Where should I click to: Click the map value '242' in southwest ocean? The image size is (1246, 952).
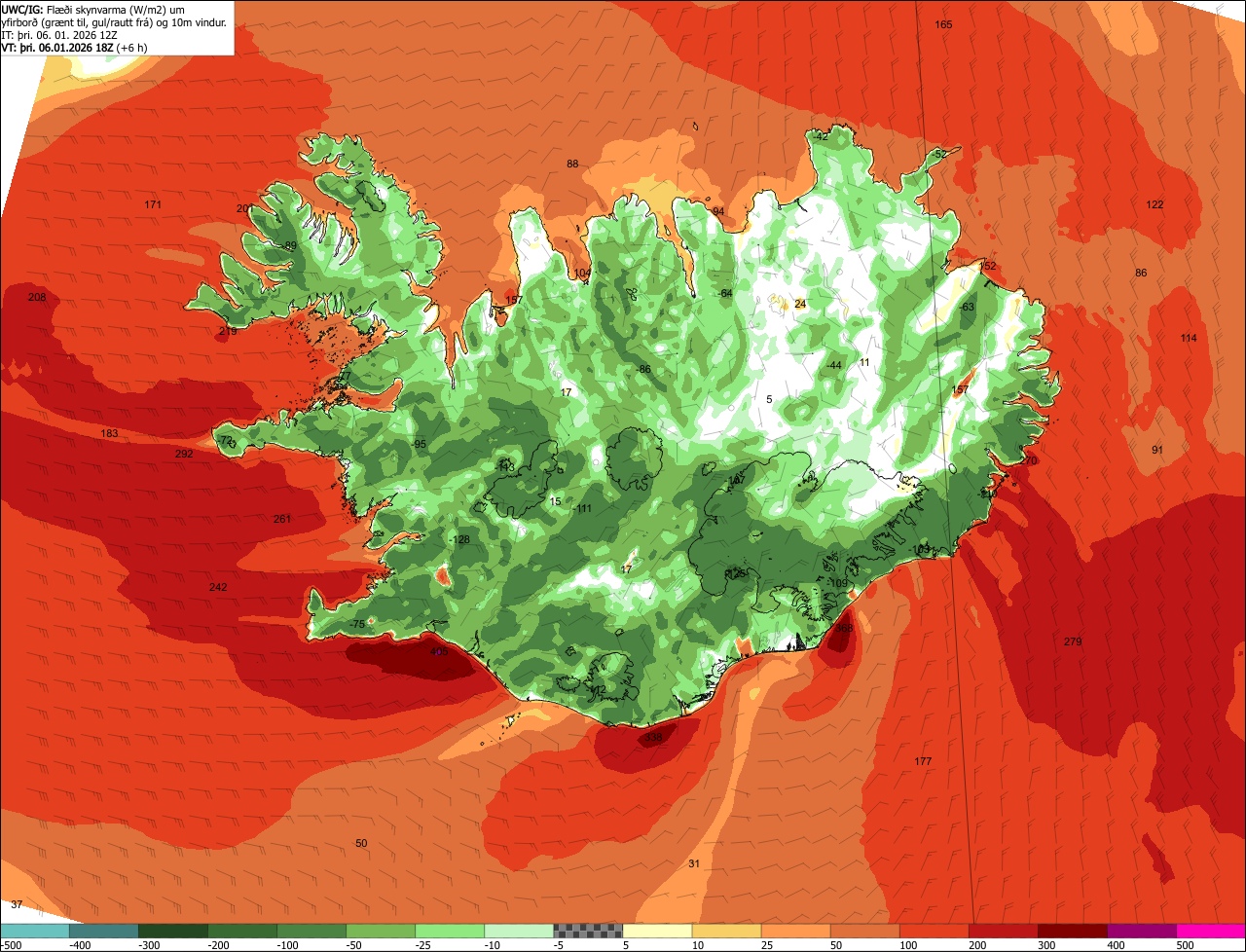tap(218, 587)
